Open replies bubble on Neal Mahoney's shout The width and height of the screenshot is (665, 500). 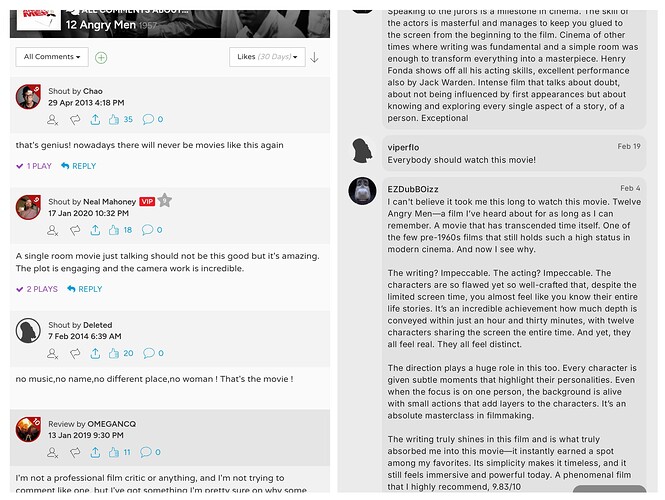(x=147, y=230)
